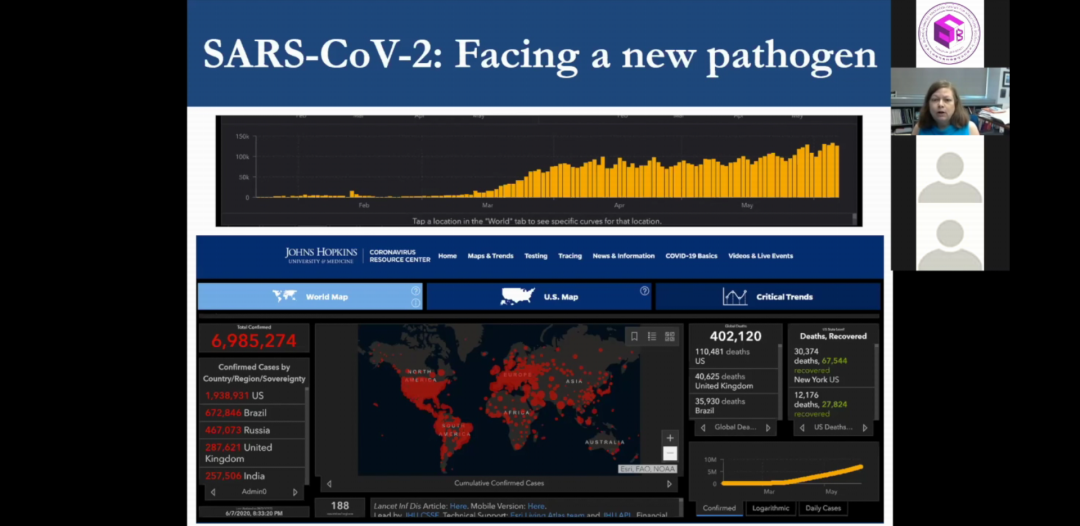Screen dimensions: 1080x526
Task: Select the first blank participant avatar
Action: pos(950,168)
